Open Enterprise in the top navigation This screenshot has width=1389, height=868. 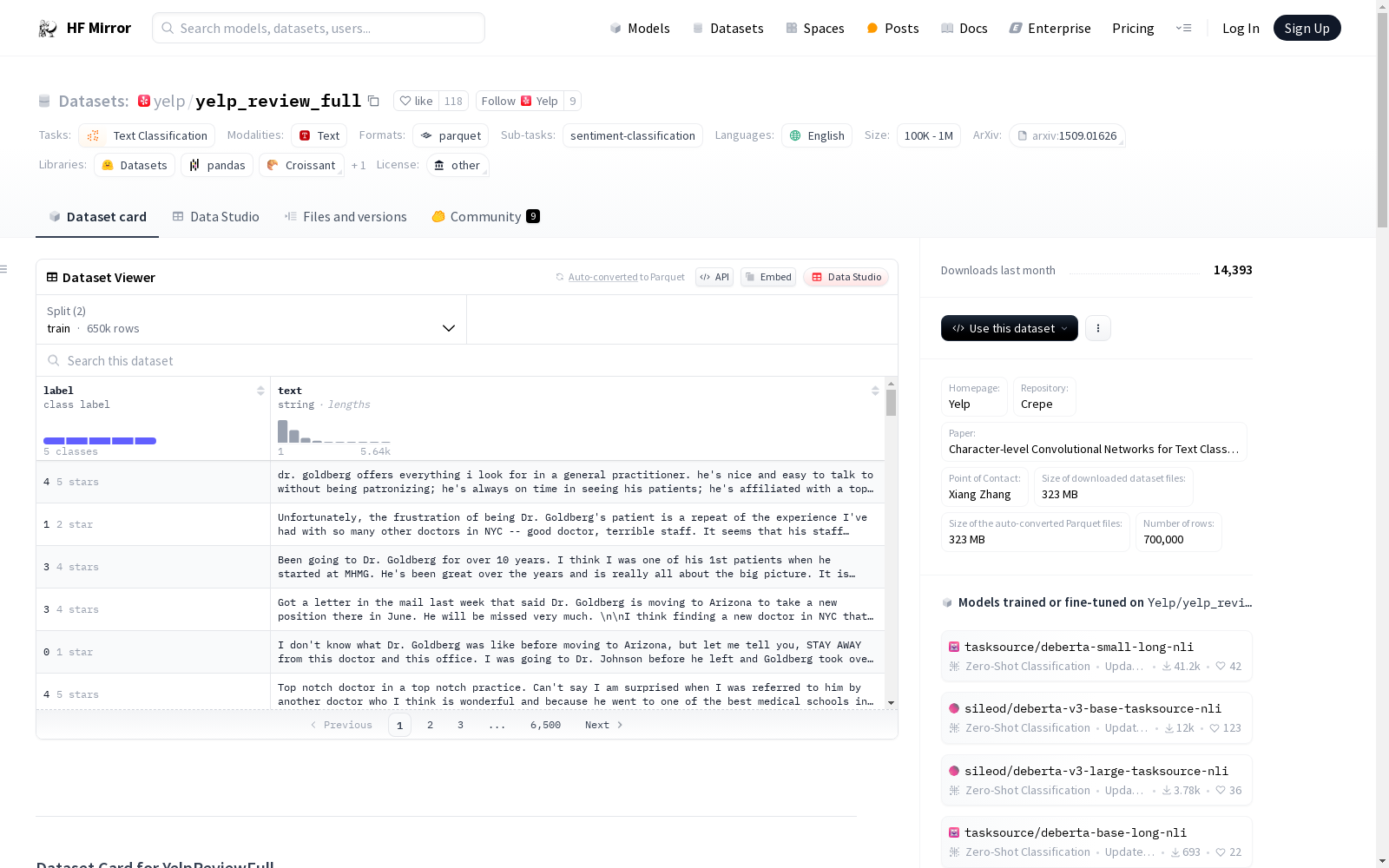pos(1050,28)
